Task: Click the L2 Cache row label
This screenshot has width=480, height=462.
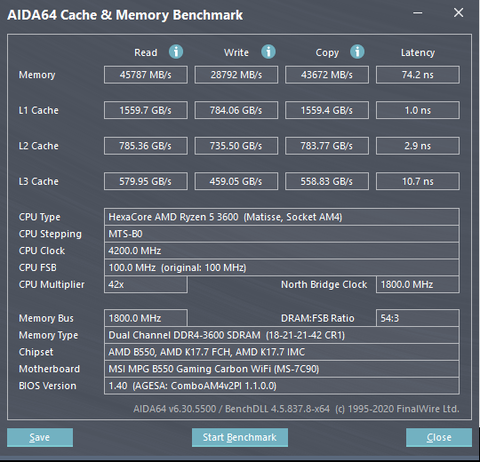Action: coord(39,146)
